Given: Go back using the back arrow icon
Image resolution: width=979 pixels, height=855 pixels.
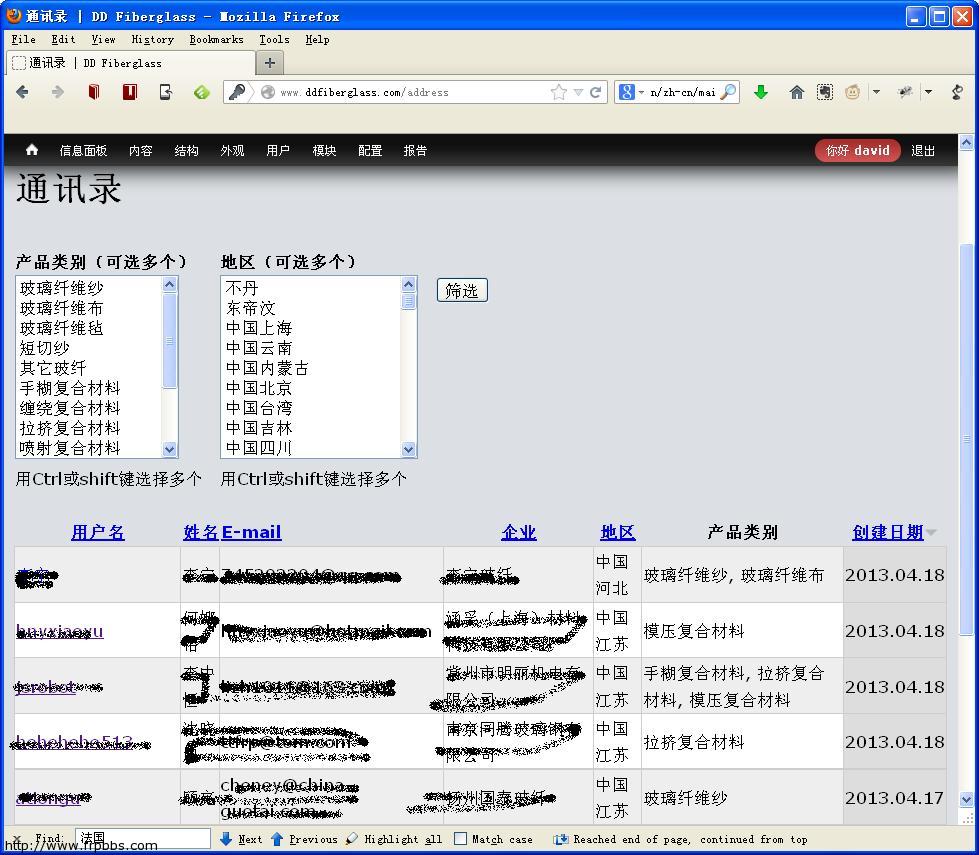Looking at the screenshot, I should coord(23,91).
